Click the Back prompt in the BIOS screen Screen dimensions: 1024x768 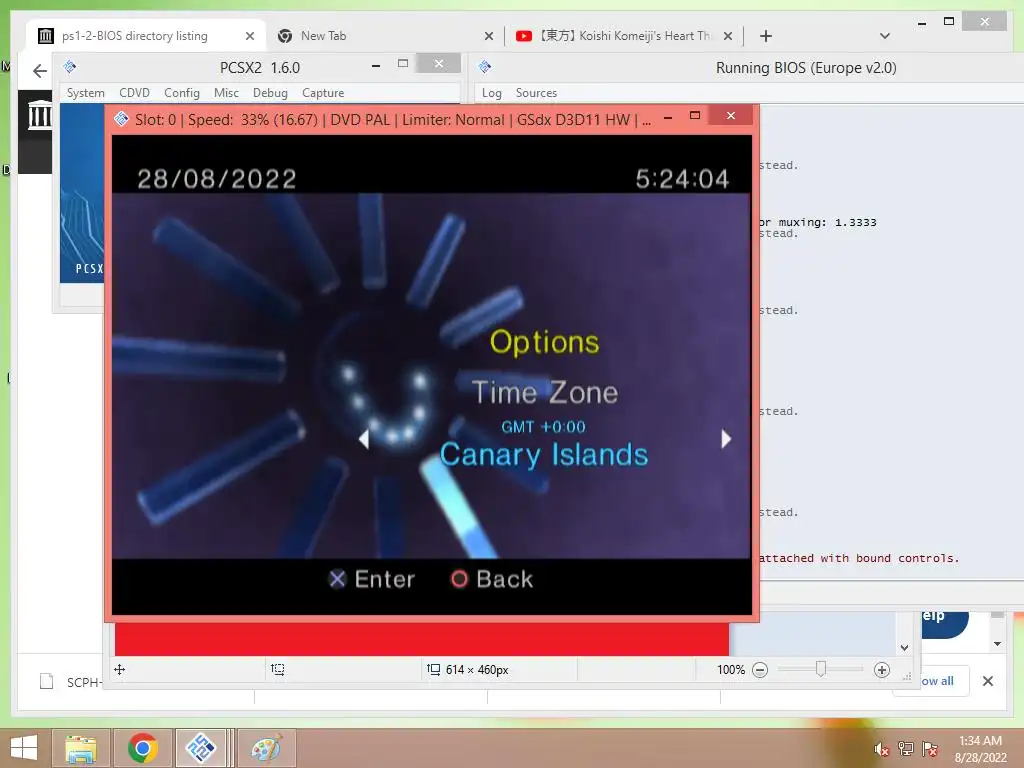(x=492, y=579)
